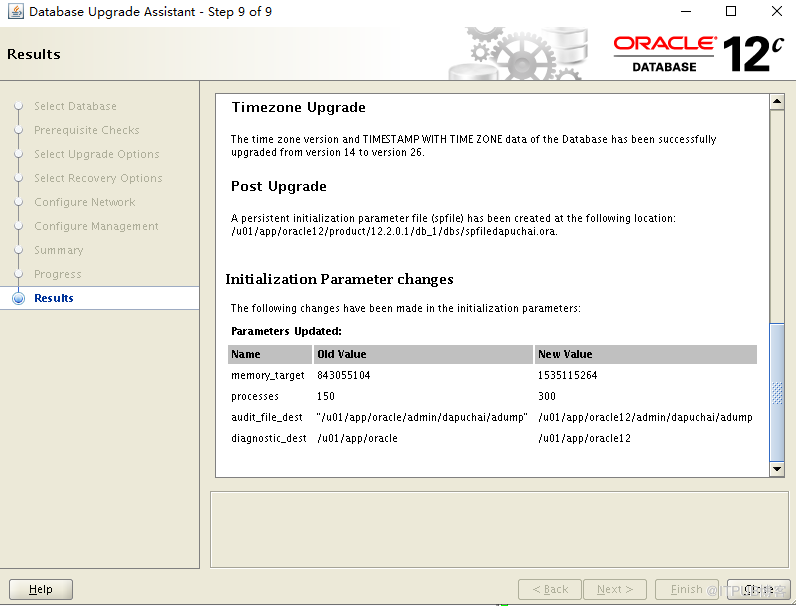Image resolution: width=796 pixels, height=606 pixels.
Task: Click the results vertical scrollbar thumb
Action: [777, 392]
